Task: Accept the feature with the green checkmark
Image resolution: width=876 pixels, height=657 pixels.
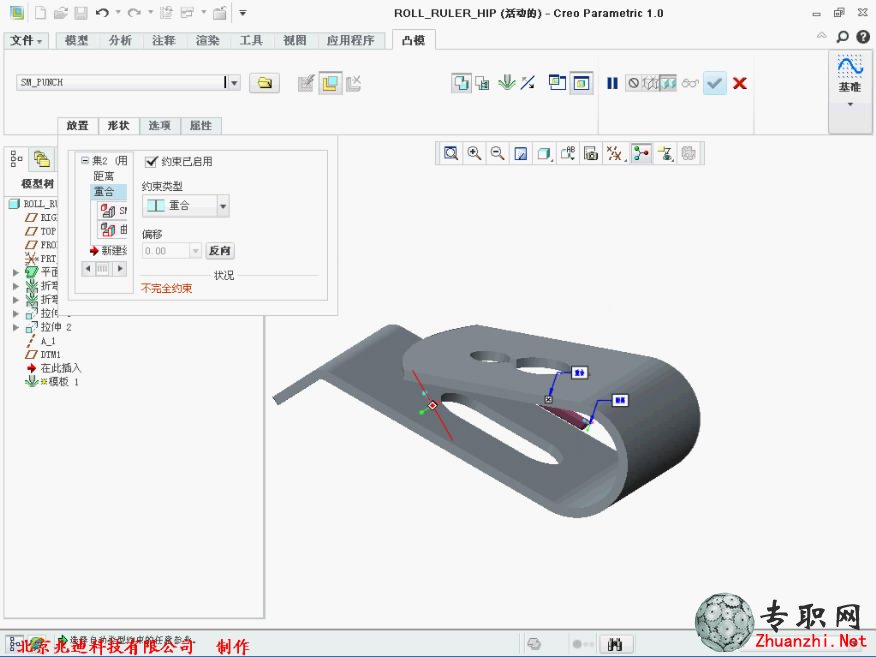Action: point(715,83)
